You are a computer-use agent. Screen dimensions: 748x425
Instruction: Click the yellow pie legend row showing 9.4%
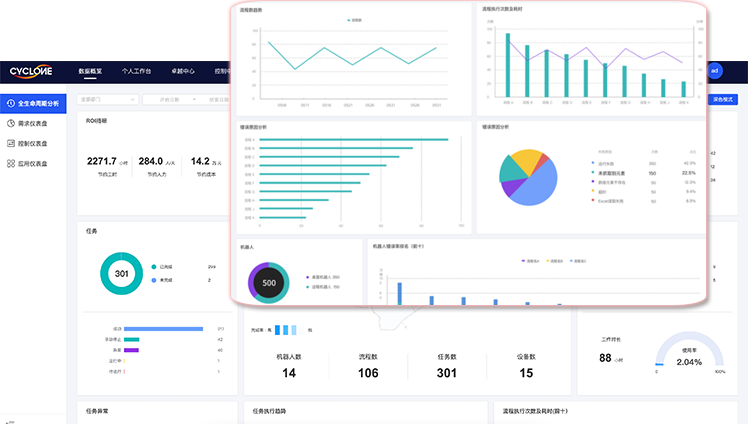pyautogui.click(x=644, y=192)
